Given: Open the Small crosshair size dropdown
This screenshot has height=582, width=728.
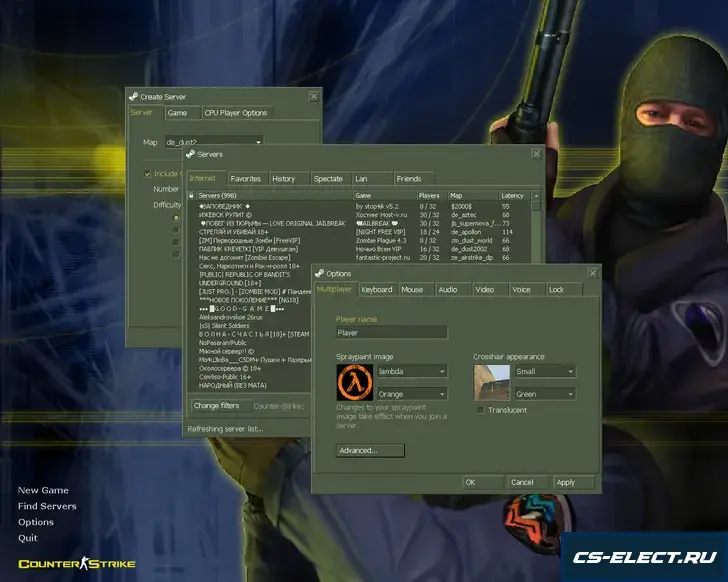Looking at the screenshot, I should pos(545,371).
